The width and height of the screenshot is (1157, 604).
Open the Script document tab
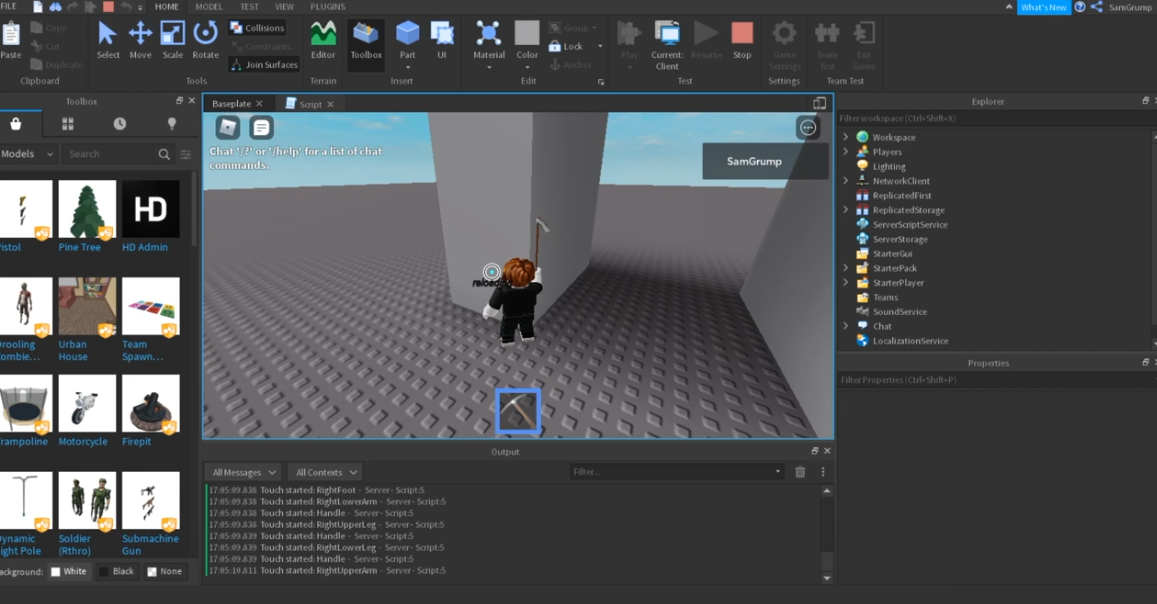pos(310,104)
